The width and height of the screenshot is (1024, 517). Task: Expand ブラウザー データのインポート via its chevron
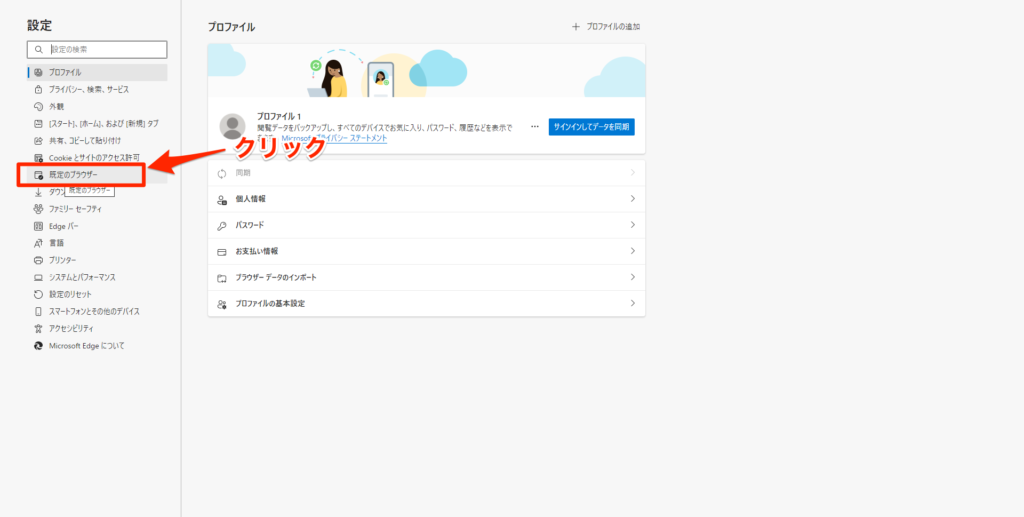[x=632, y=277]
